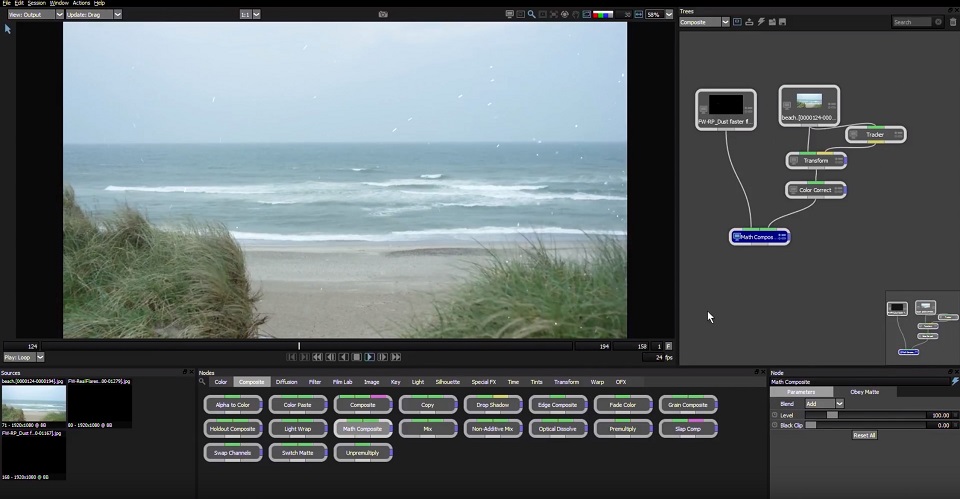Click the export tray icon in Trees toolbar

pos(749,22)
